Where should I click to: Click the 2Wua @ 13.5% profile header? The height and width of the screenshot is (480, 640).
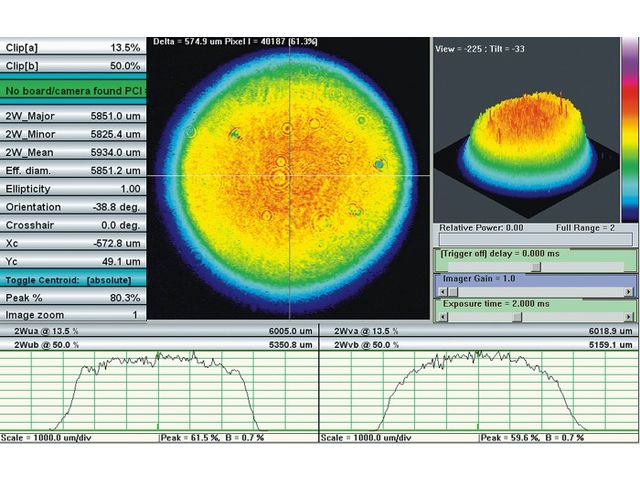pyautogui.click(x=158, y=330)
